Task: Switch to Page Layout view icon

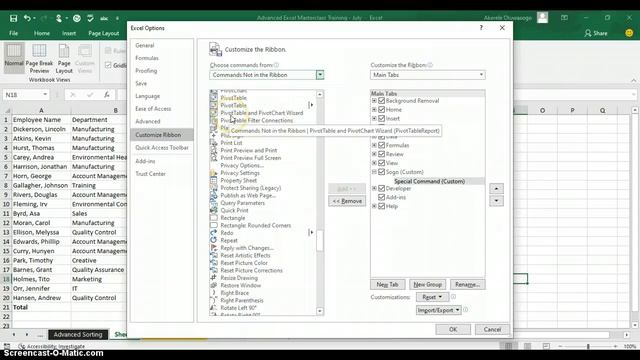Action: (x=64, y=59)
